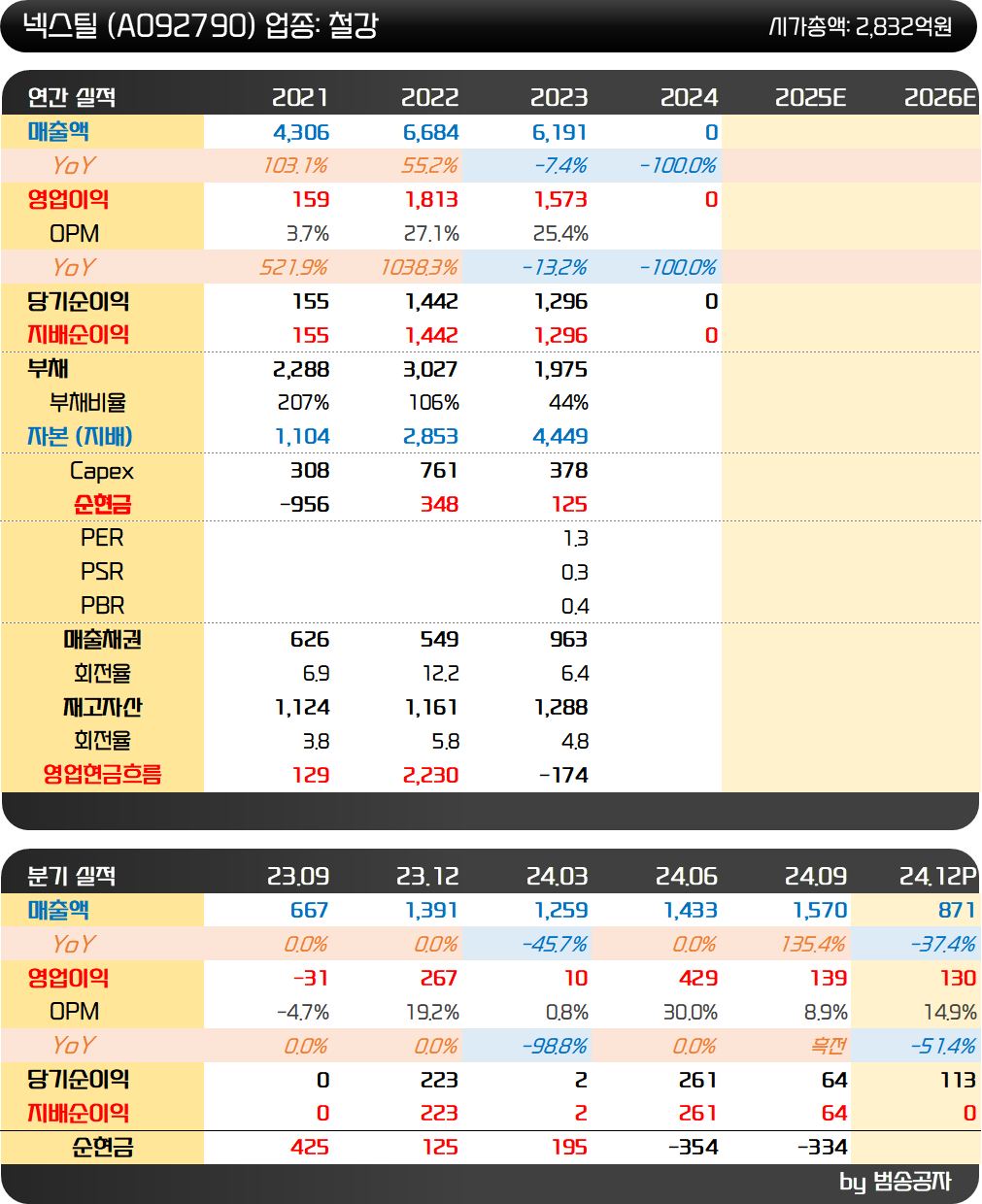Click the YoY value 55.2%
Image resolution: width=982 pixels, height=1204 pixels.
click(x=429, y=166)
